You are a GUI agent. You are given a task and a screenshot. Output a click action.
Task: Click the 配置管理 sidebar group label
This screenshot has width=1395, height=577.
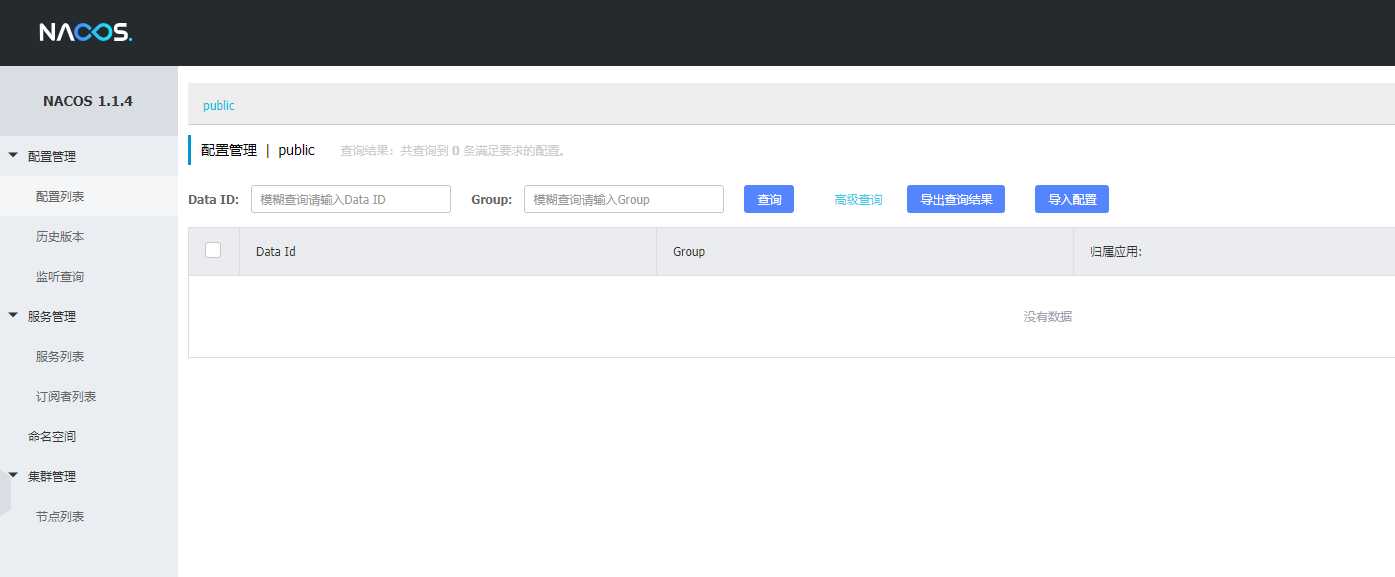(x=52, y=156)
